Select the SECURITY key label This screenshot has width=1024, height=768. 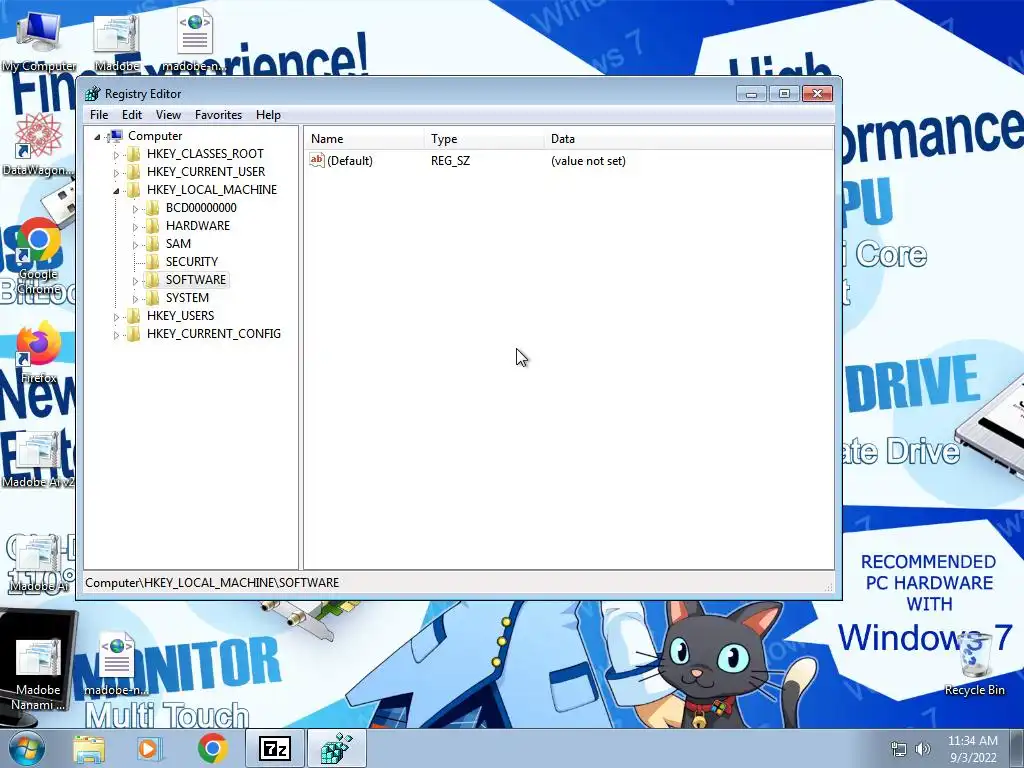tap(191, 261)
